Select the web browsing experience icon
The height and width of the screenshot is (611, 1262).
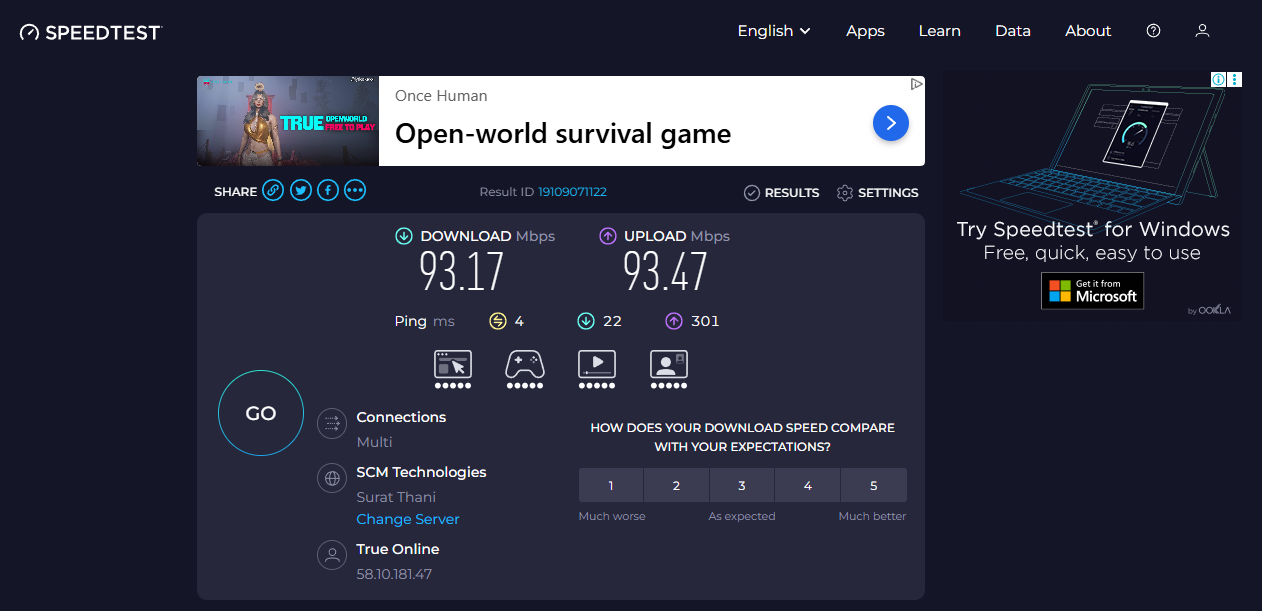point(453,369)
